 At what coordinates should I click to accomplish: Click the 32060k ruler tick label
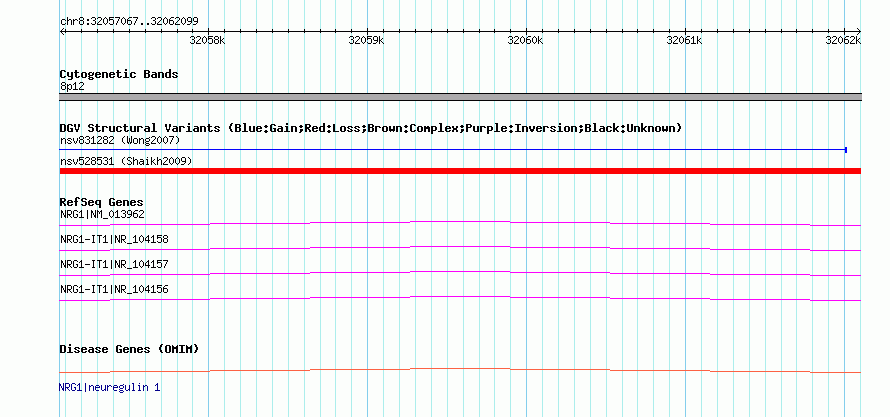[525, 41]
